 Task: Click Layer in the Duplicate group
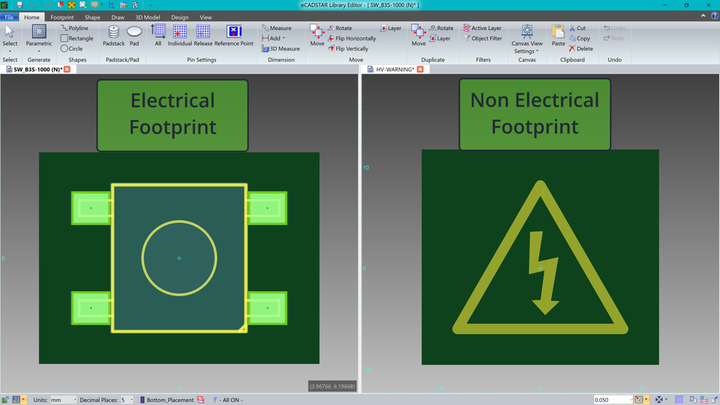click(440, 38)
